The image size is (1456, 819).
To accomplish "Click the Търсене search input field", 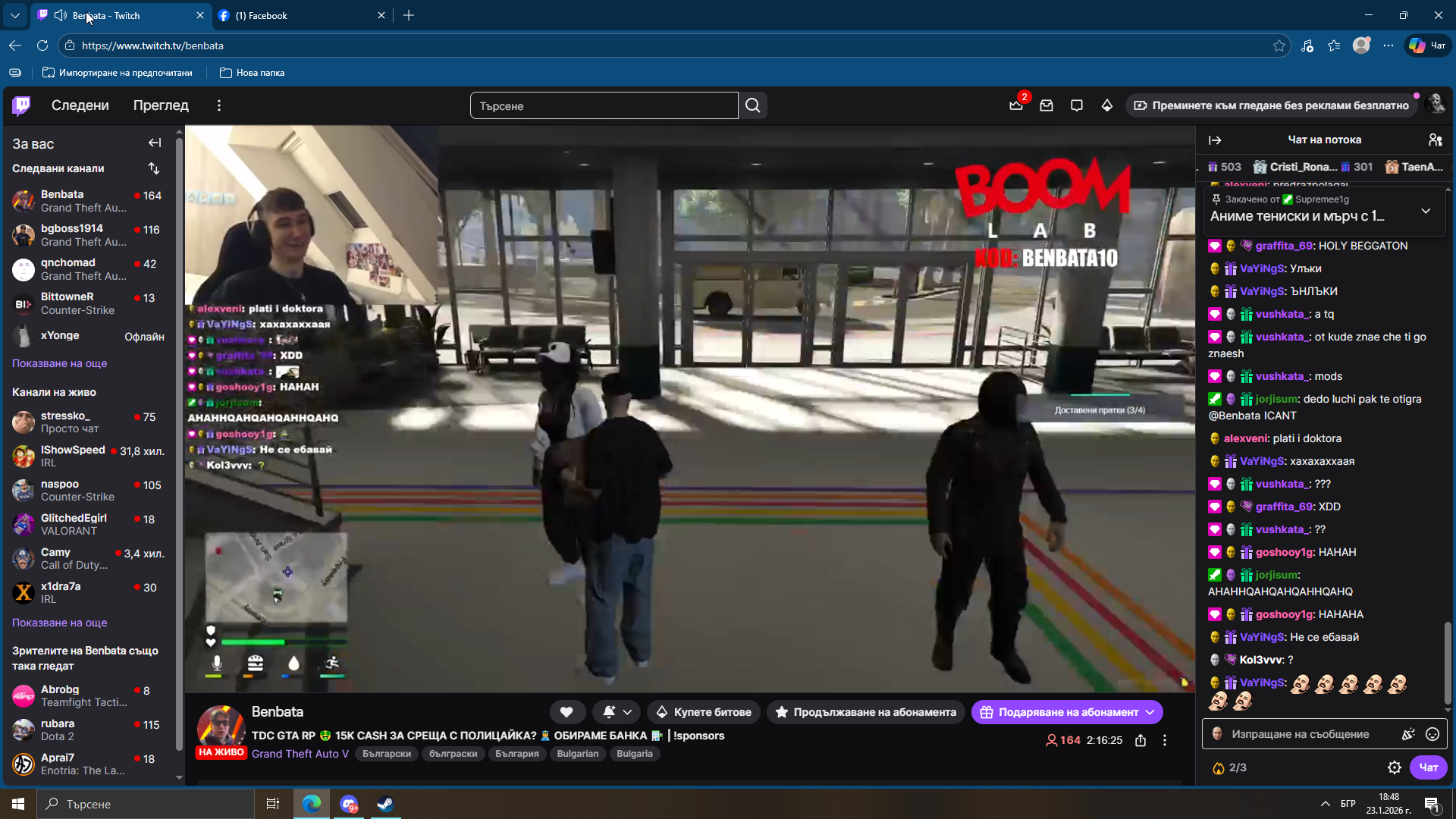I will click(604, 105).
